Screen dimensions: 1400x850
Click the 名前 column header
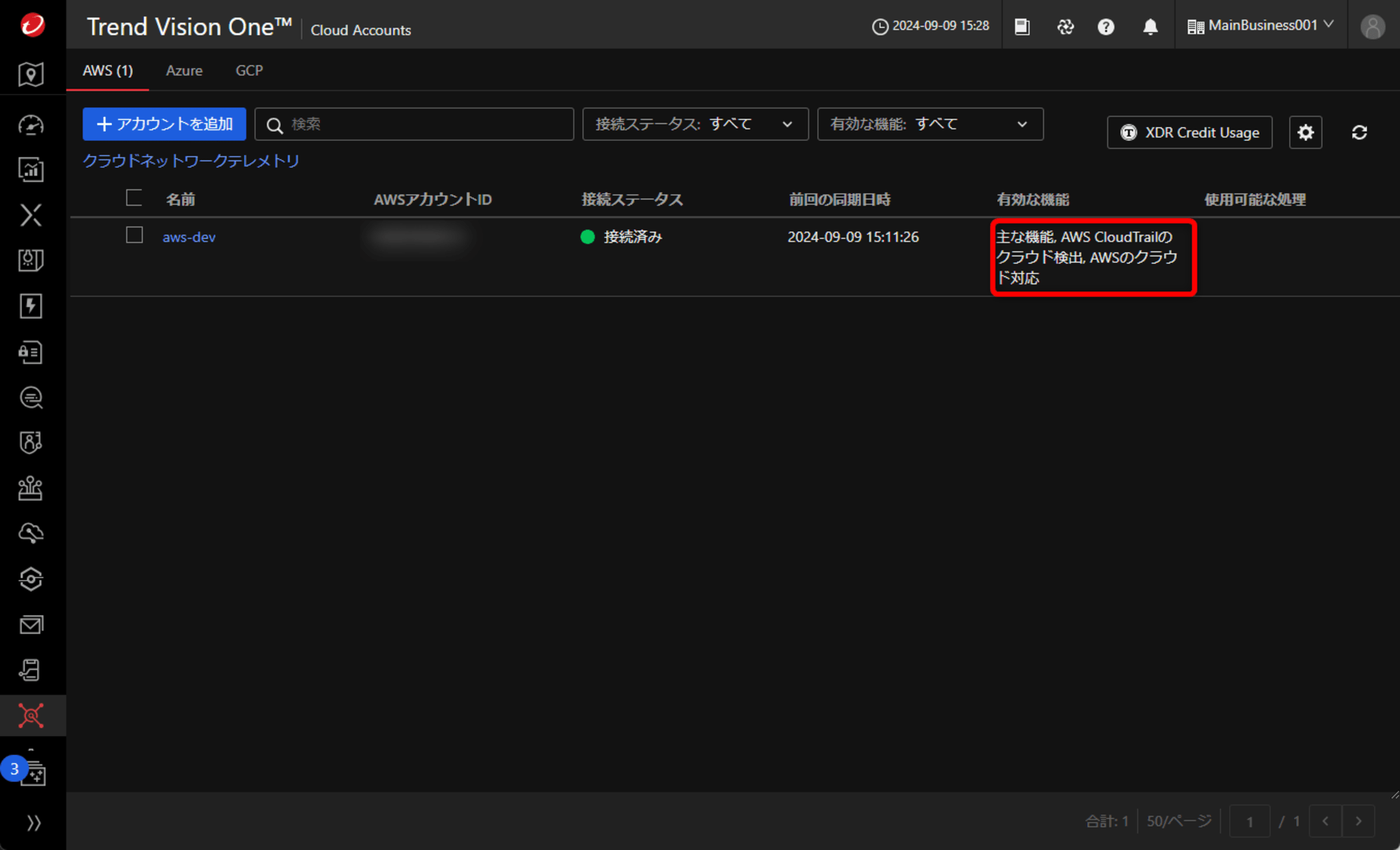coord(181,199)
